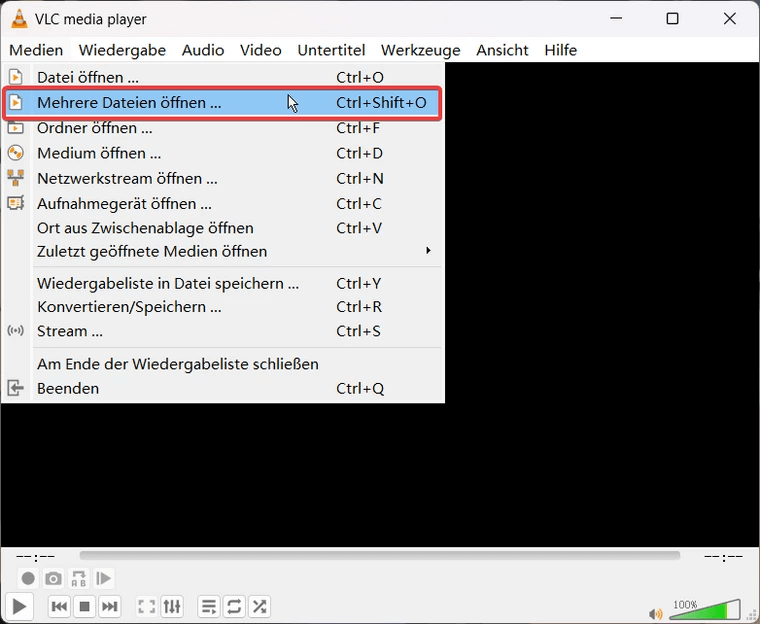
Task: Select 'Medium öffnen ...' menu item
Action: [222, 153]
